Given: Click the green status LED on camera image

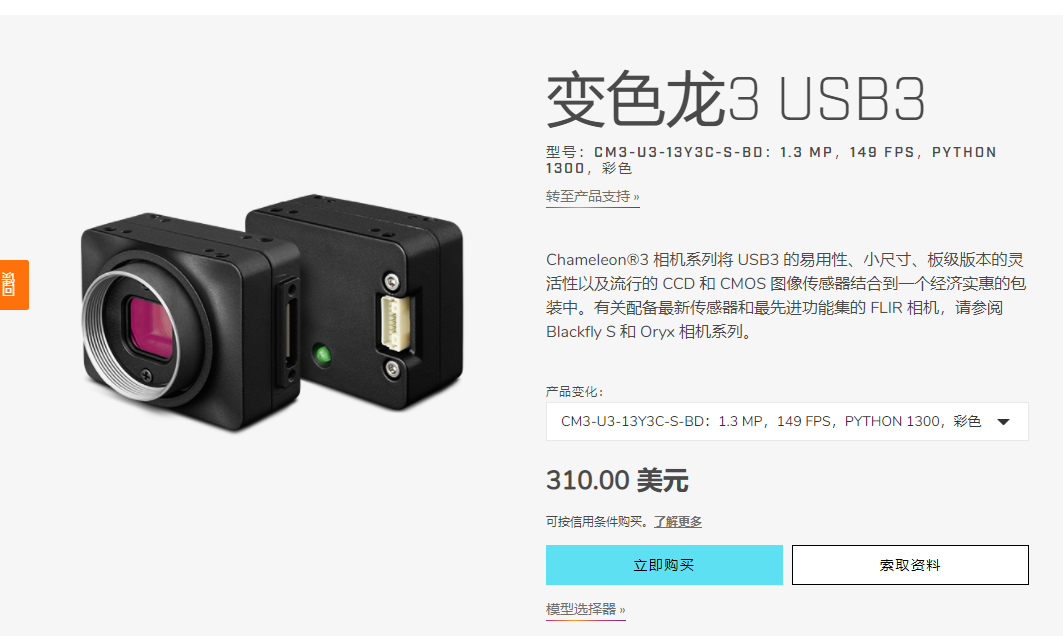Looking at the screenshot, I should point(323,354).
